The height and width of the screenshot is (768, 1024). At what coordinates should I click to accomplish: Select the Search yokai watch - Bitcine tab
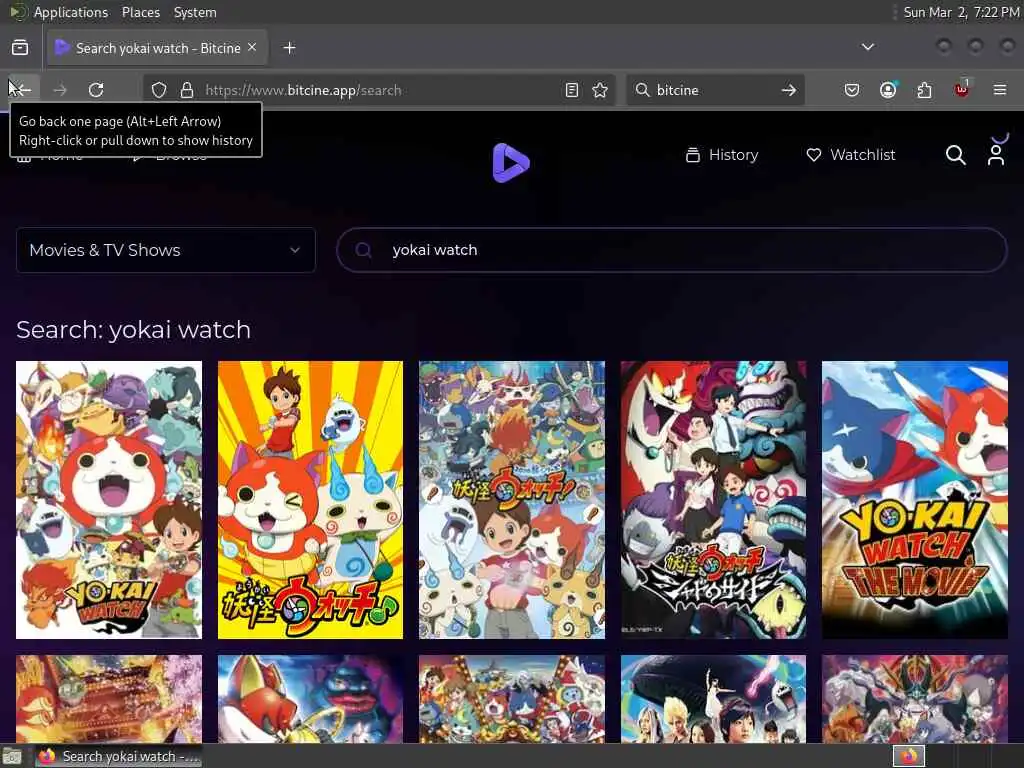157,48
